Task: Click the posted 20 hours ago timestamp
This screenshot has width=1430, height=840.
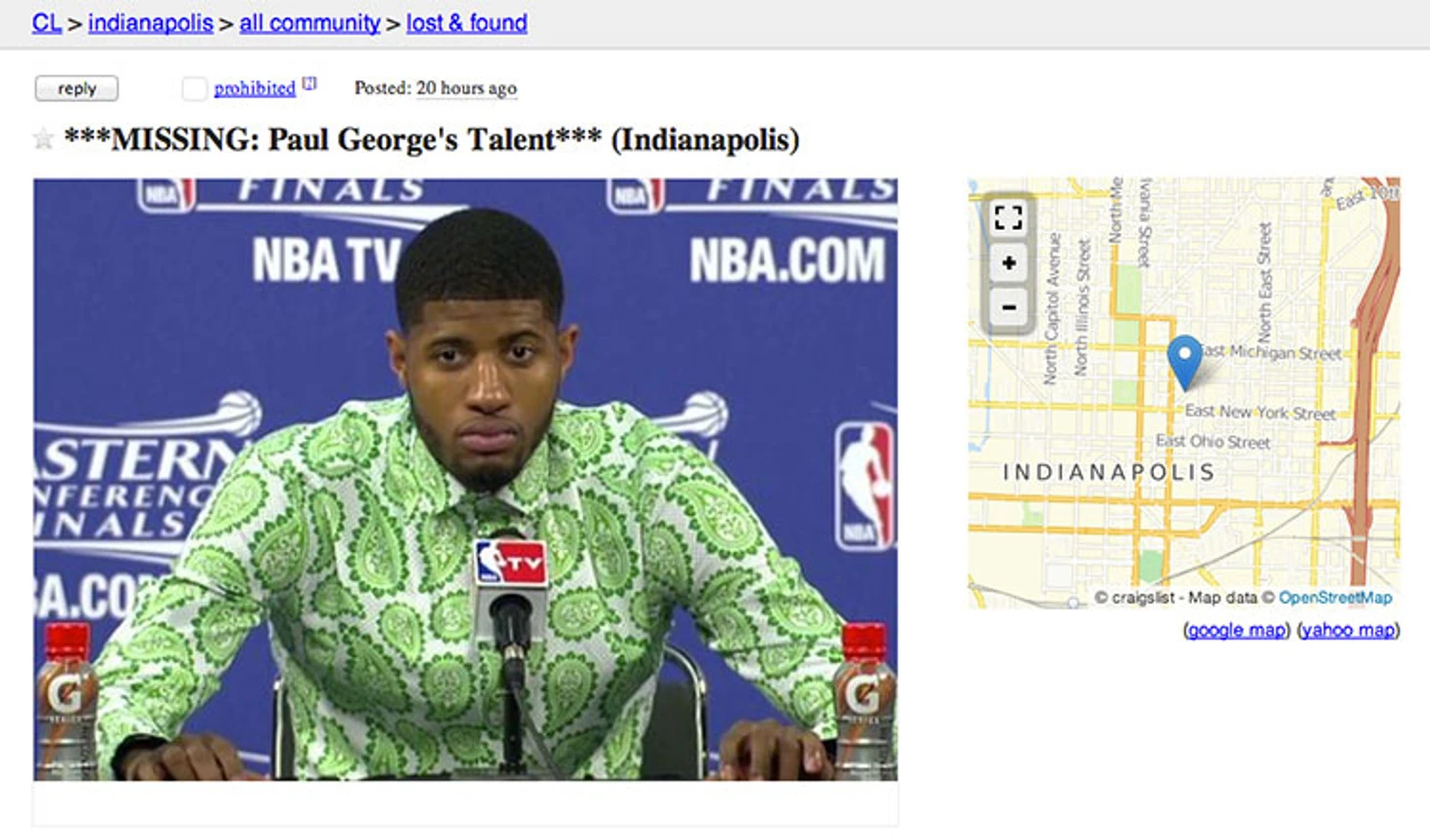Action: click(466, 88)
